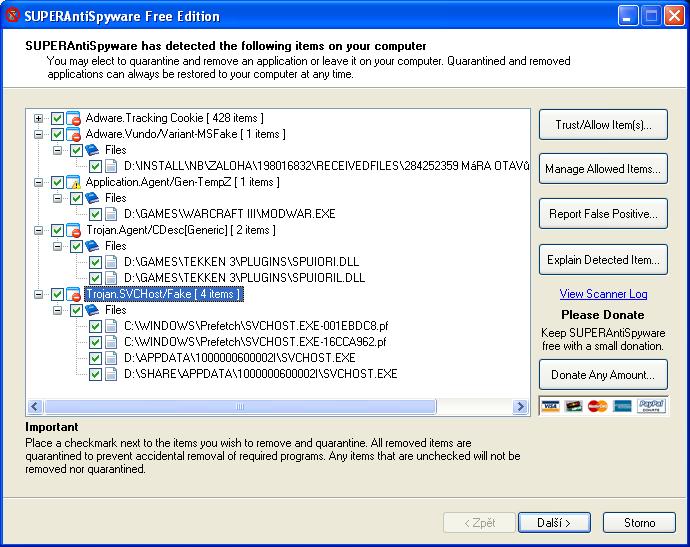Uncheck the D:\SHARE\APPDATA SVCHOST.EXE checkbox
This screenshot has width=690, height=547.
95,374
